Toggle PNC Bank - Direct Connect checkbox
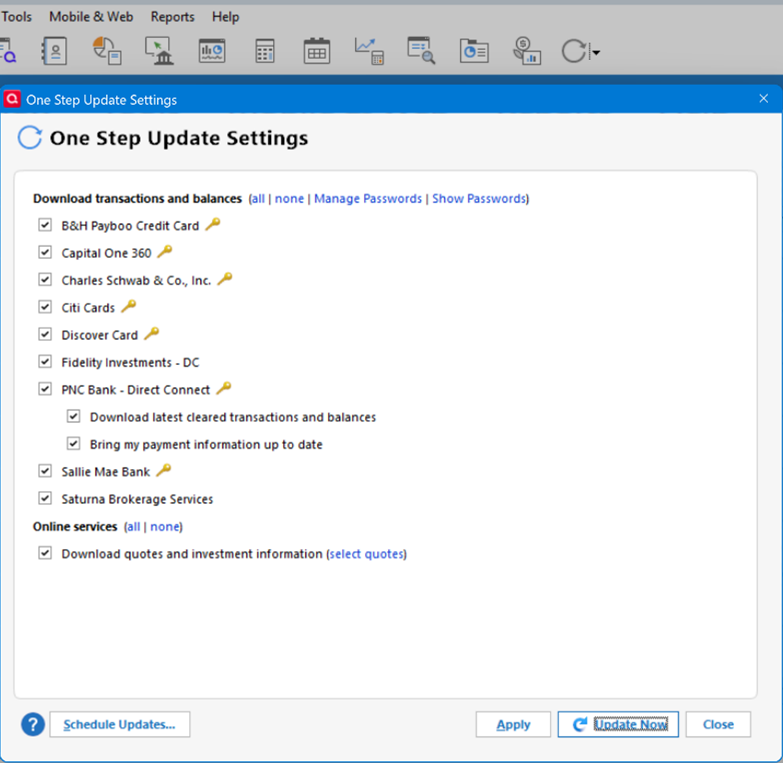The width and height of the screenshot is (783, 763). pyautogui.click(x=45, y=389)
